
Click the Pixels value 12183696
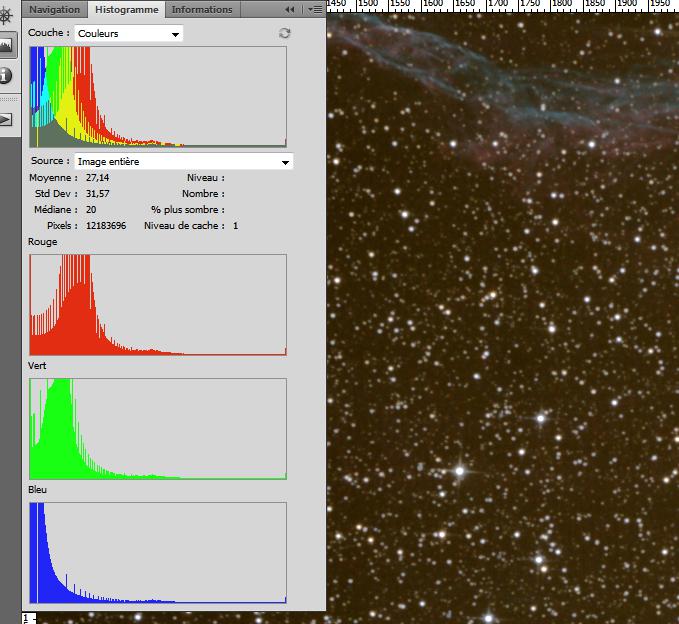106,226
